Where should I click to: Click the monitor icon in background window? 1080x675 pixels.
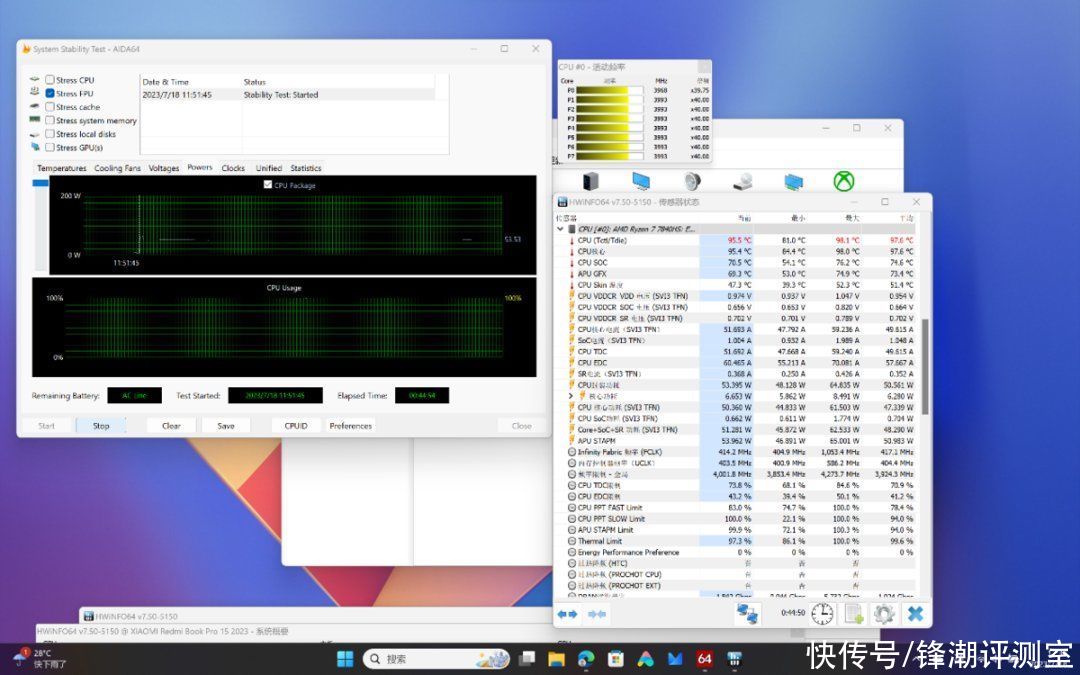pos(641,181)
